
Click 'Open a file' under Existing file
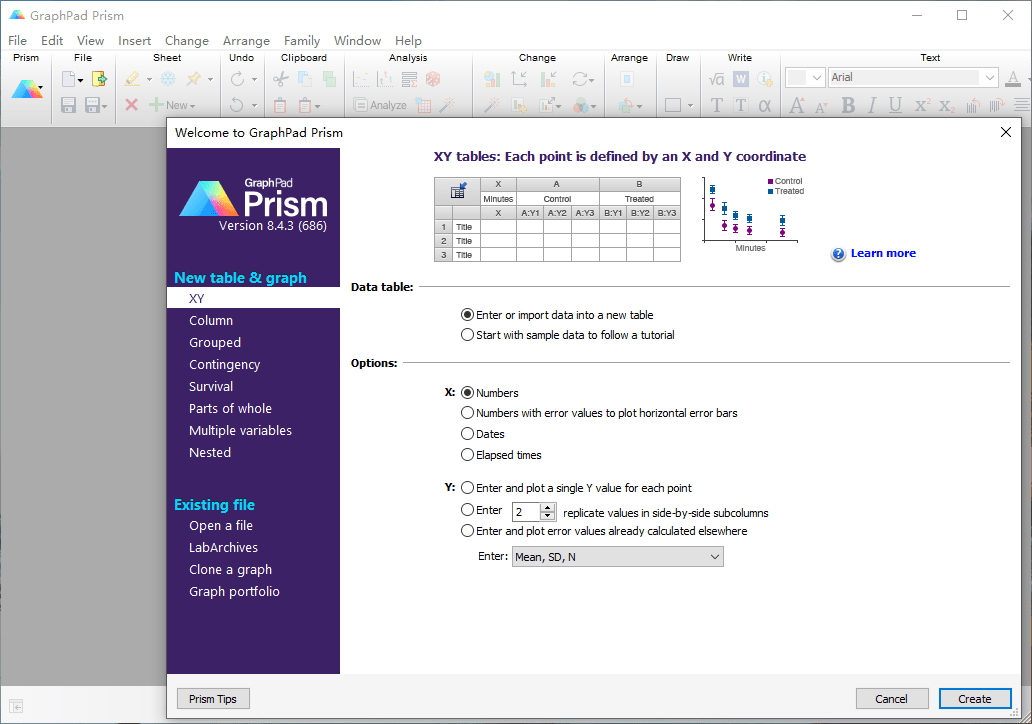tap(221, 525)
